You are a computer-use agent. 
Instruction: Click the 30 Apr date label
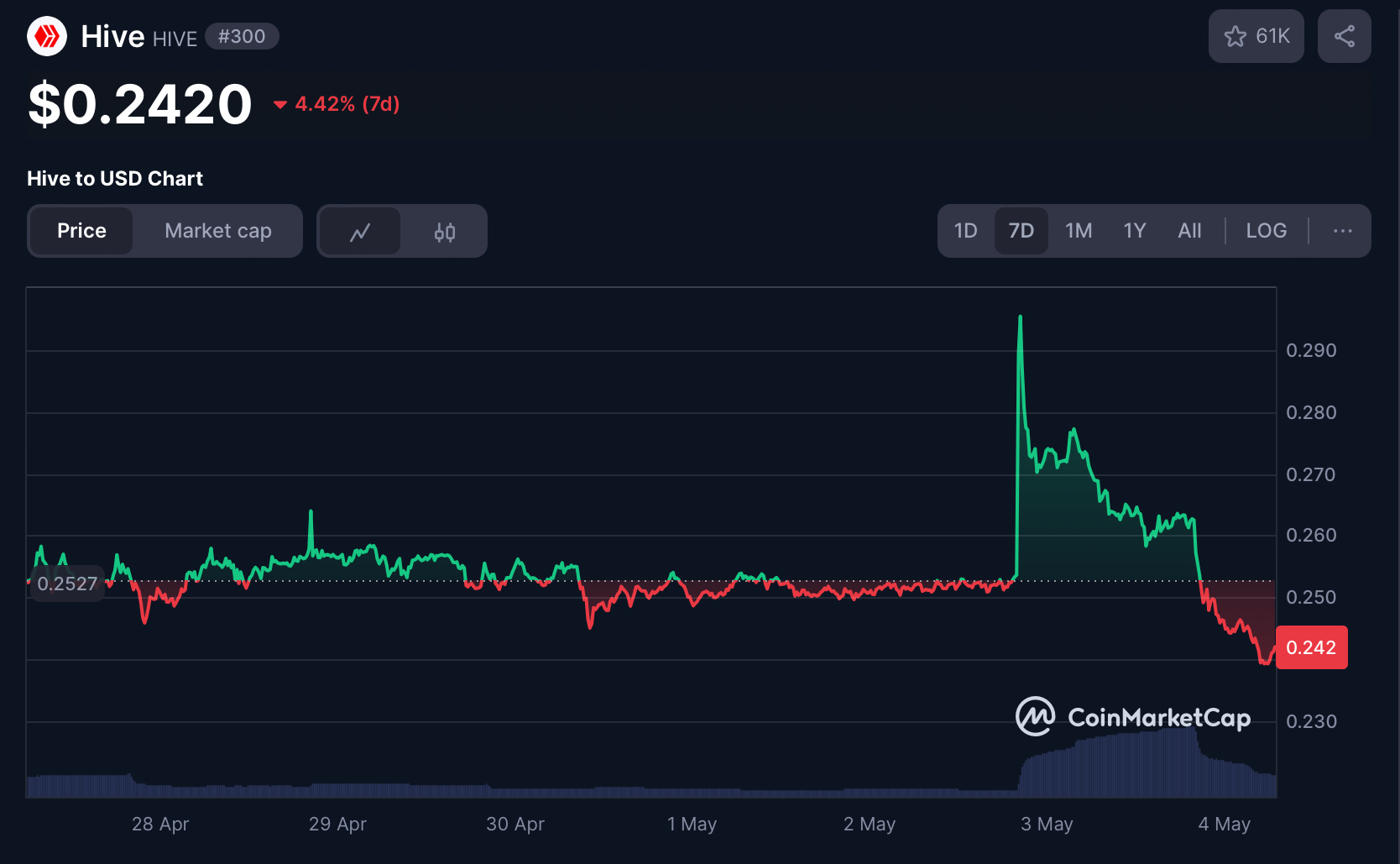(515, 824)
